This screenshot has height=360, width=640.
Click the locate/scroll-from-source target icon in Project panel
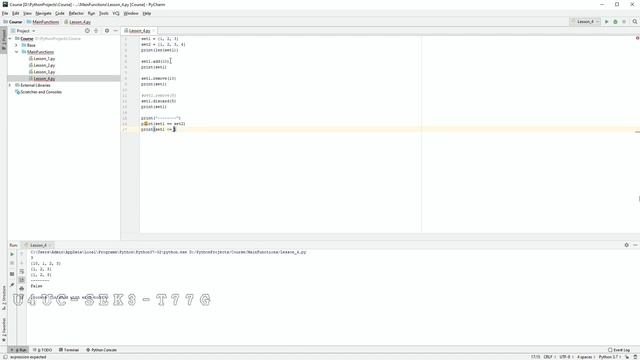tap(87, 31)
